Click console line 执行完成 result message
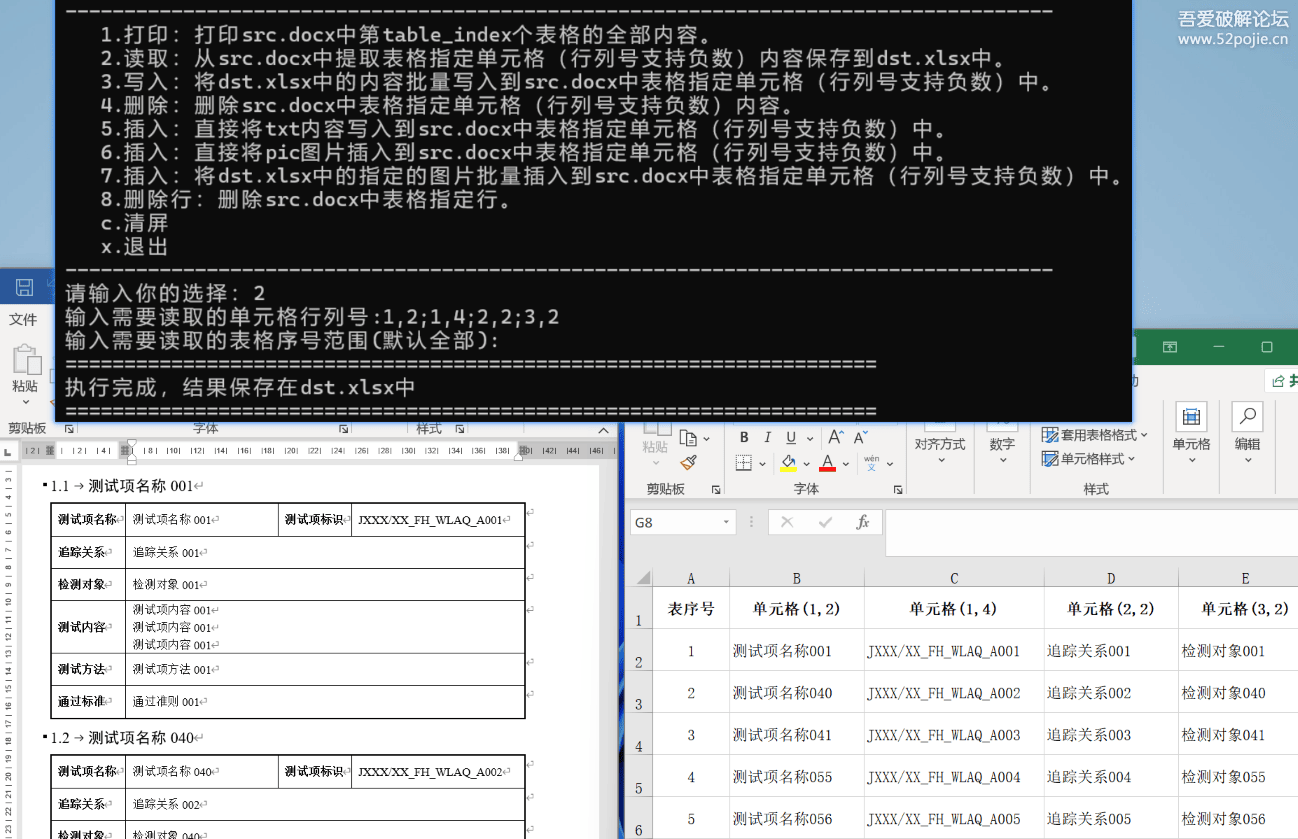1298x839 pixels. [x=240, y=387]
